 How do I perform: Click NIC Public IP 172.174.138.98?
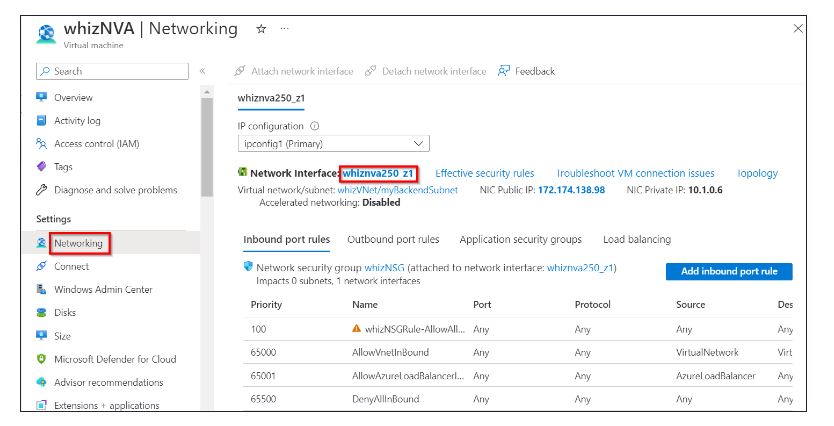[571, 190]
